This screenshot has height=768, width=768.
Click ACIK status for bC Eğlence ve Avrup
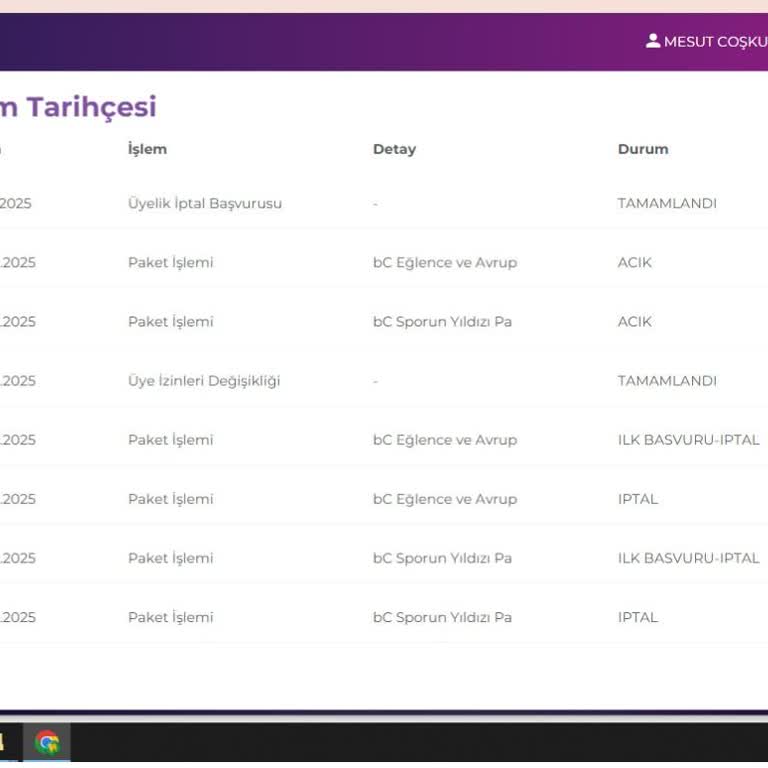pos(634,262)
